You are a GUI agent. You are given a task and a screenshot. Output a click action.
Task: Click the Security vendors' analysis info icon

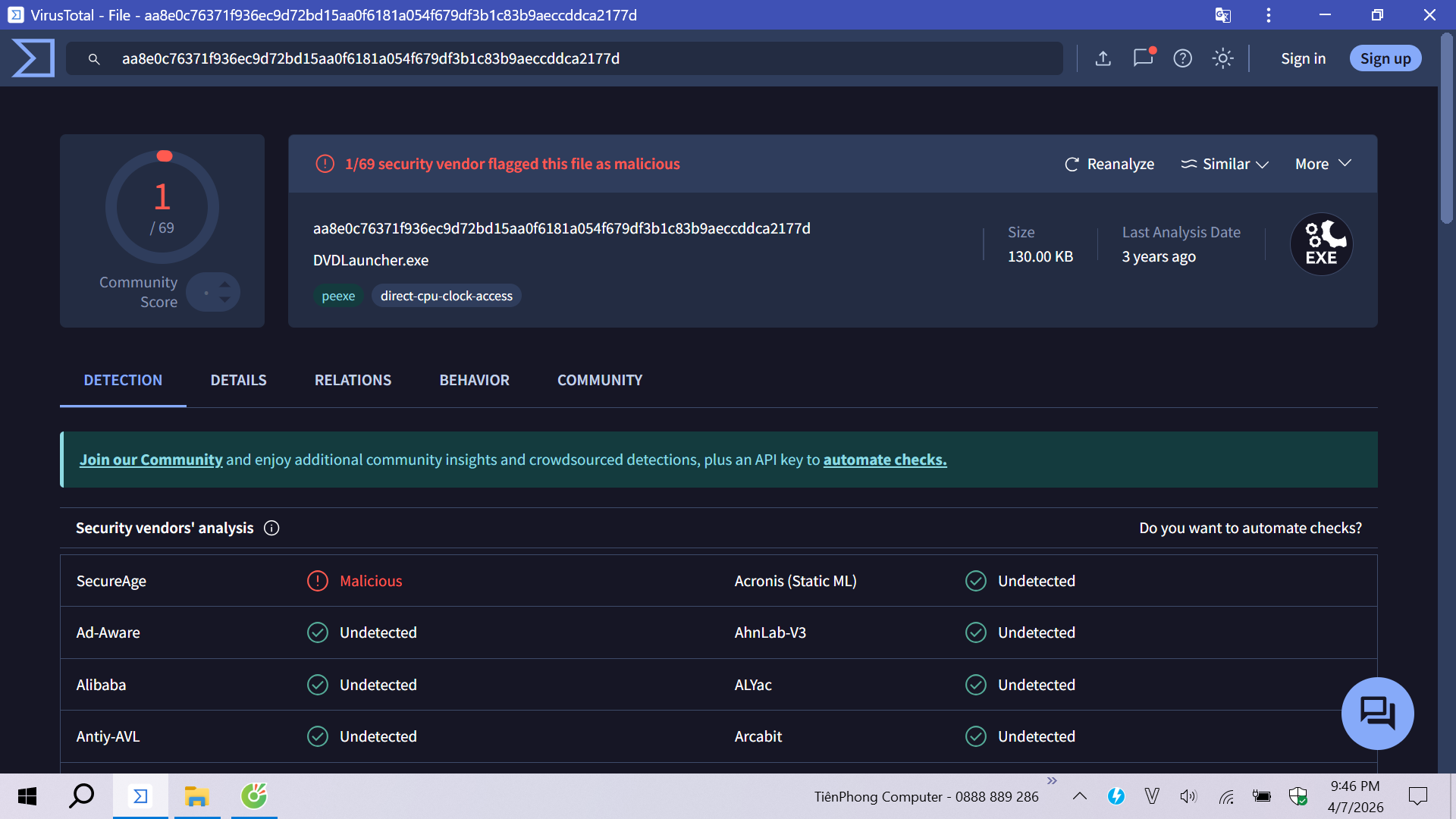[x=271, y=528]
